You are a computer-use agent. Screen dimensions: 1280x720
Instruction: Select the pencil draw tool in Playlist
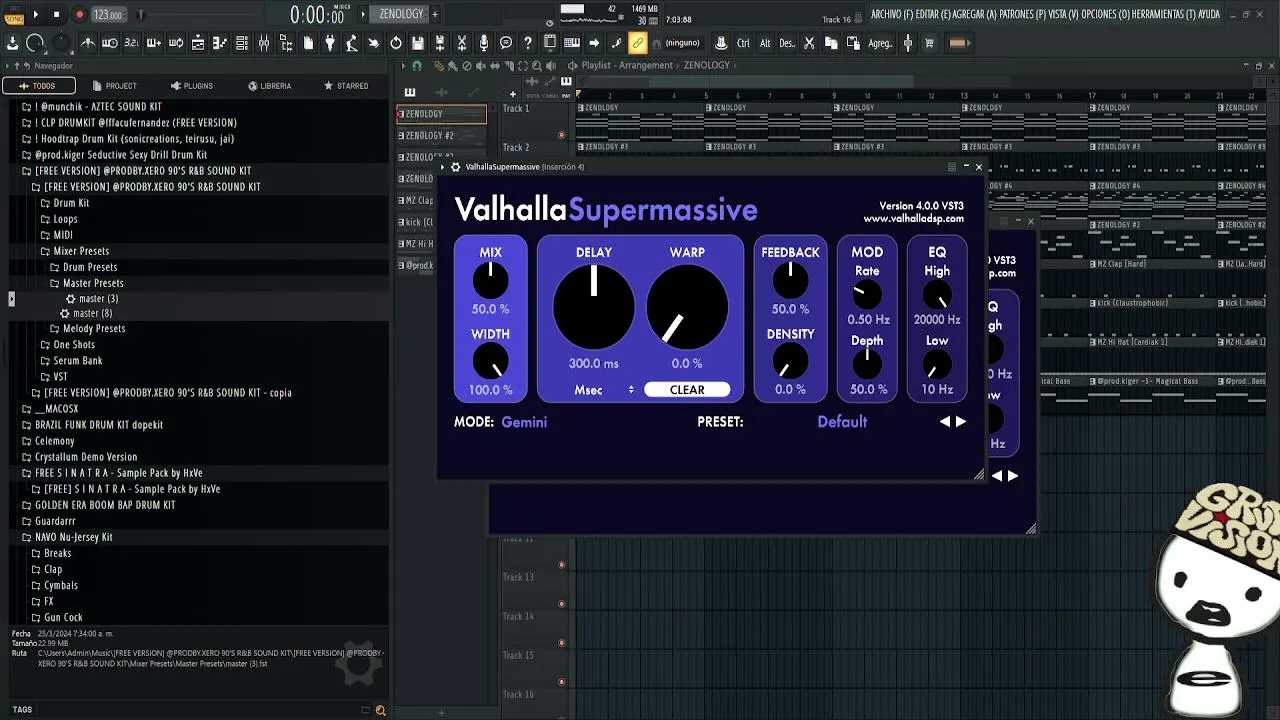[438, 66]
